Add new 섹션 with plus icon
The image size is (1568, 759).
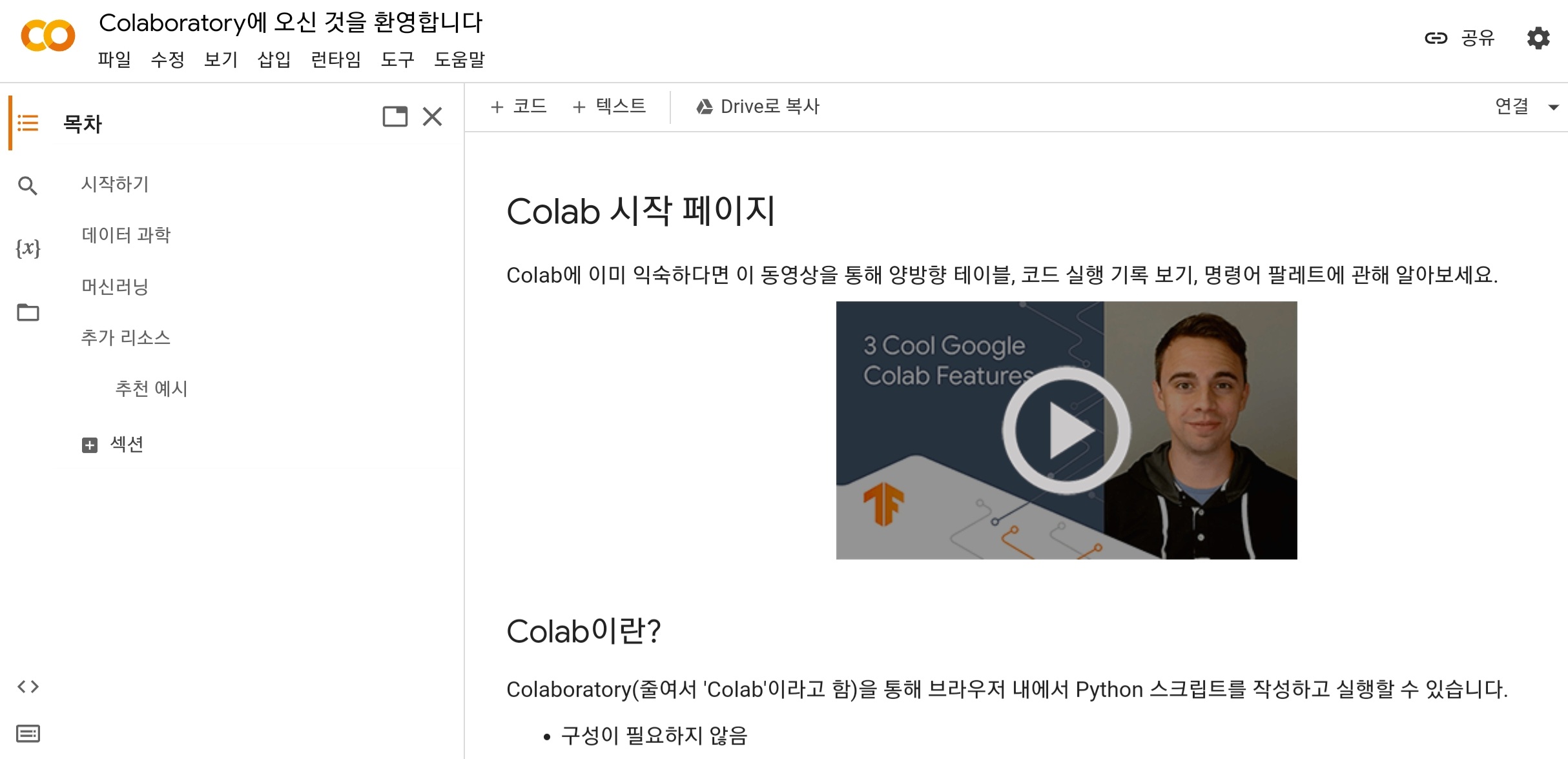pos(90,445)
